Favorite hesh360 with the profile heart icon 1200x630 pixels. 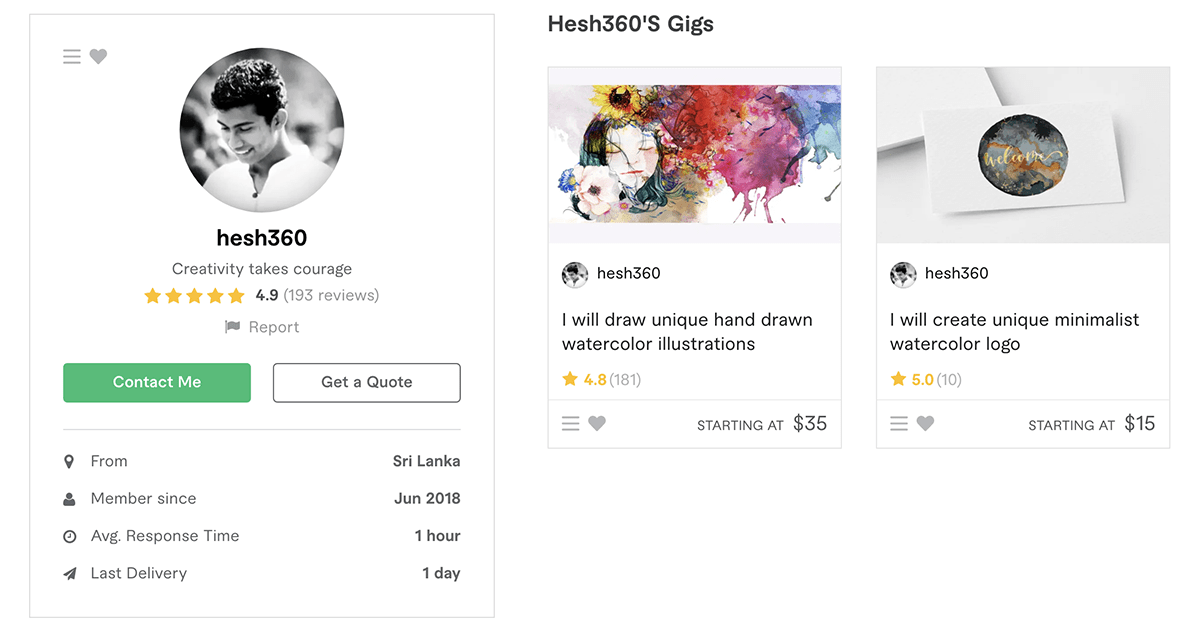(98, 57)
